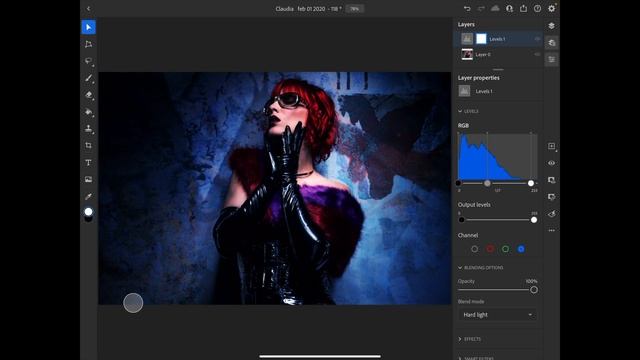Check the cloud document sync status
Image resolution: width=640 pixels, height=360 pixels.
[495, 9]
